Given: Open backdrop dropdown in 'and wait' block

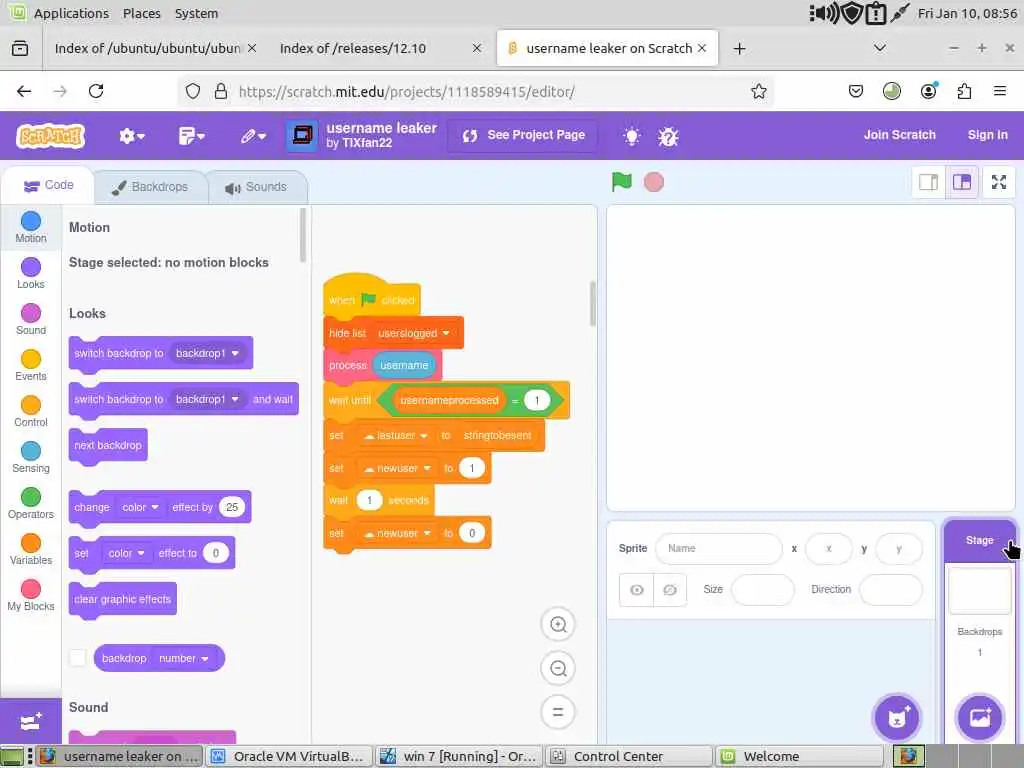Looking at the screenshot, I should [x=208, y=399].
